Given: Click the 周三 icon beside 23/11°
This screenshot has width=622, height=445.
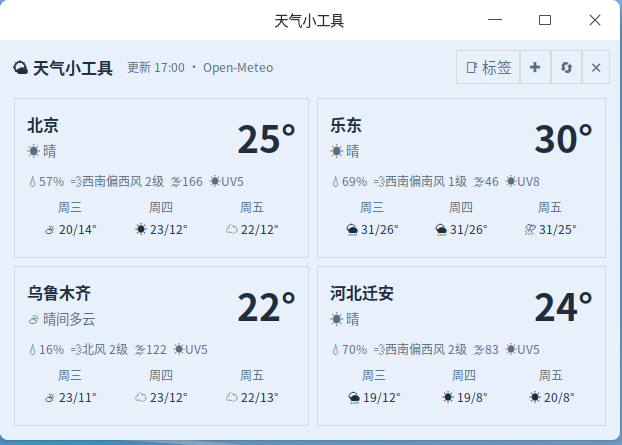Looking at the screenshot, I should coord(50,398).
